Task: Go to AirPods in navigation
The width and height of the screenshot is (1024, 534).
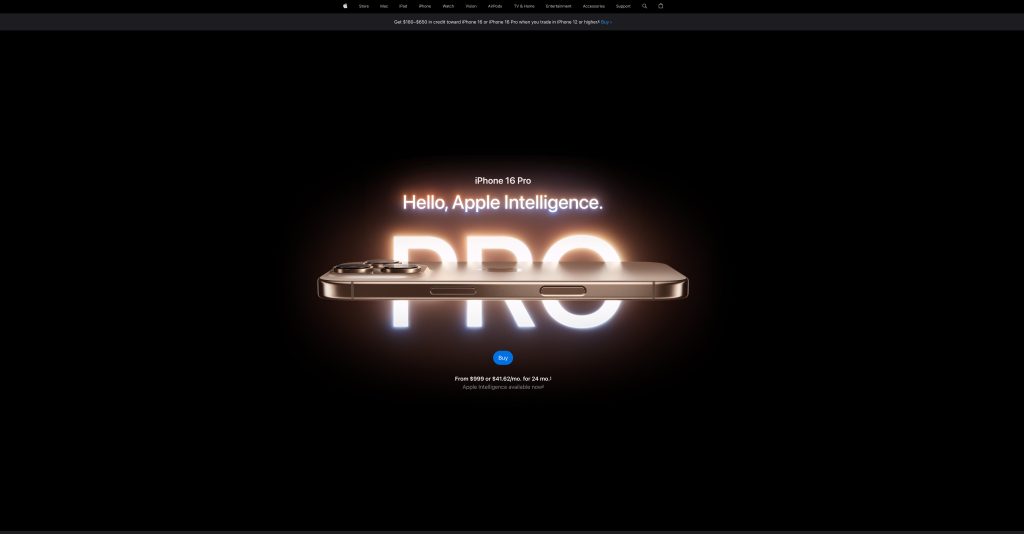Action: [495, 6]
